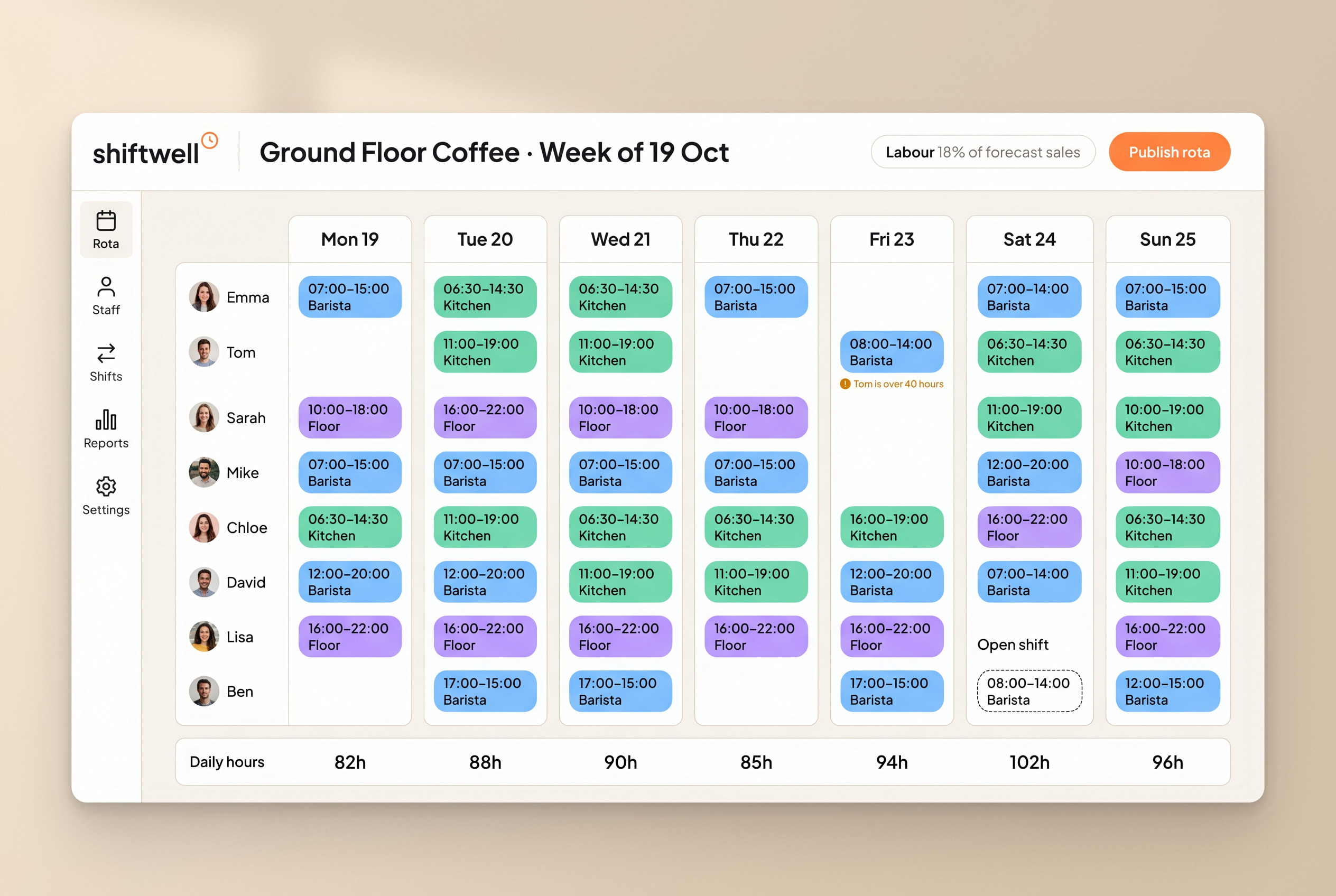Open the Rota calendar icon
This screenshot has height=896, width=1336.
[x=106, y=221]
